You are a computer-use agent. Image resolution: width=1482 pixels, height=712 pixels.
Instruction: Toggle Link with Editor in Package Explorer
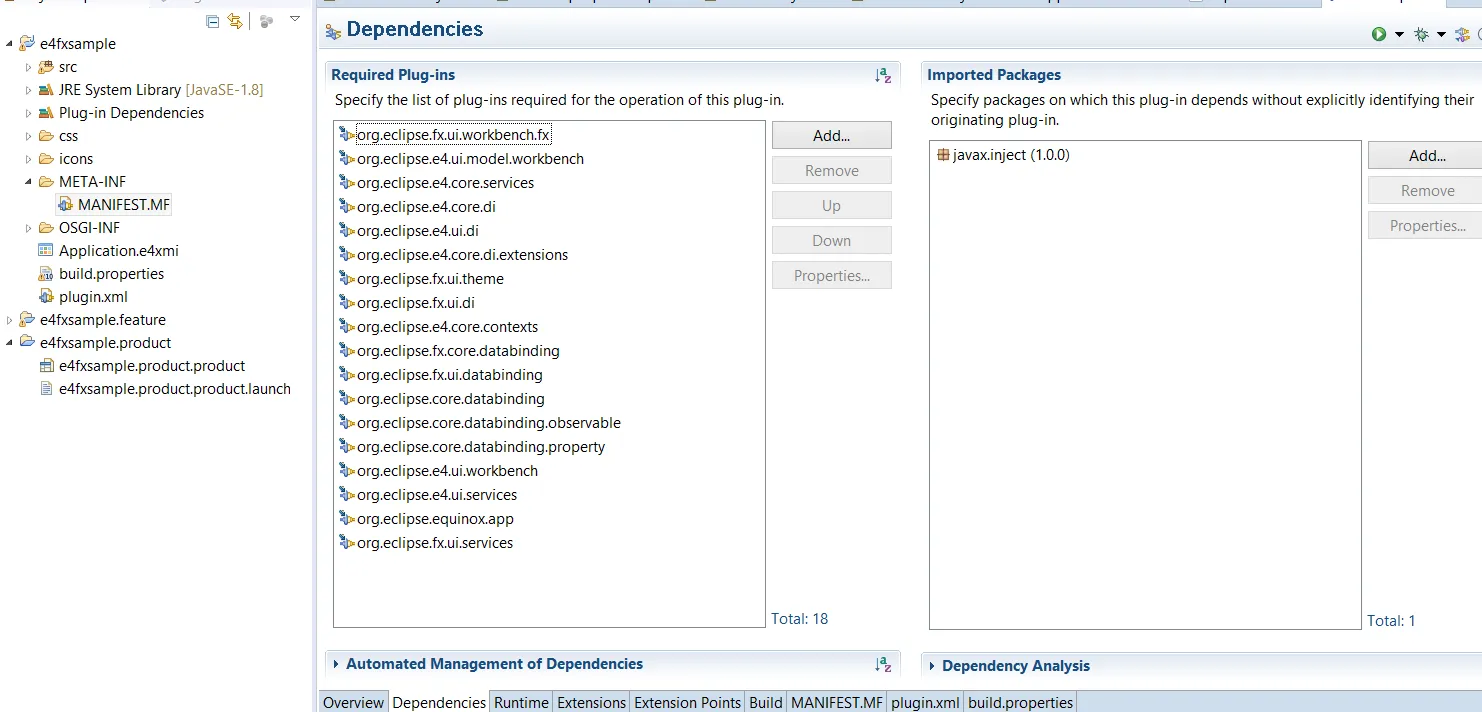(x=235, y=20)
